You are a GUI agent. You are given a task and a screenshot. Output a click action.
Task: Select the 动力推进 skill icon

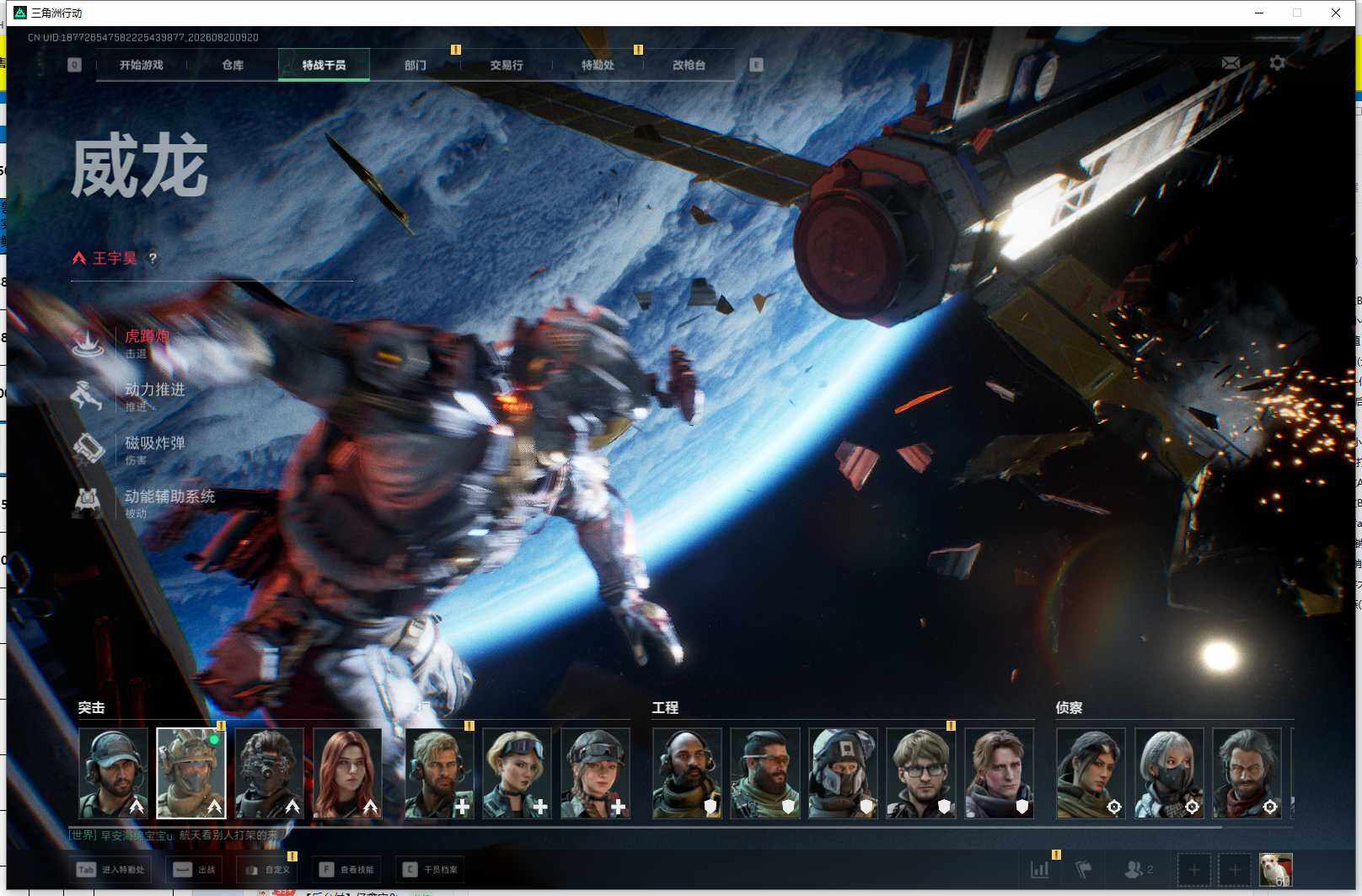point(87,396)
